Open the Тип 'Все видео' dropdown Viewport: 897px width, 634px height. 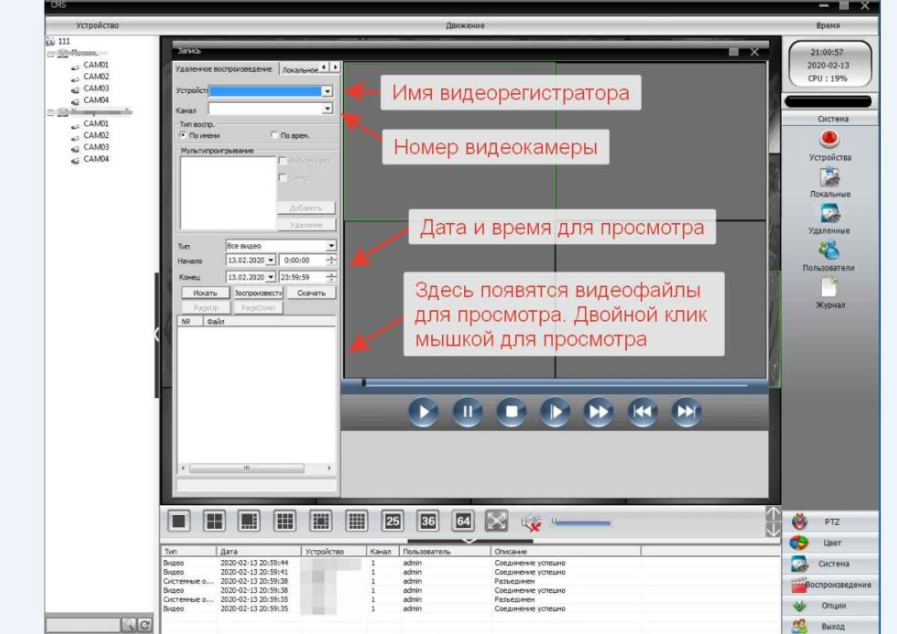[x=331, y=245]
